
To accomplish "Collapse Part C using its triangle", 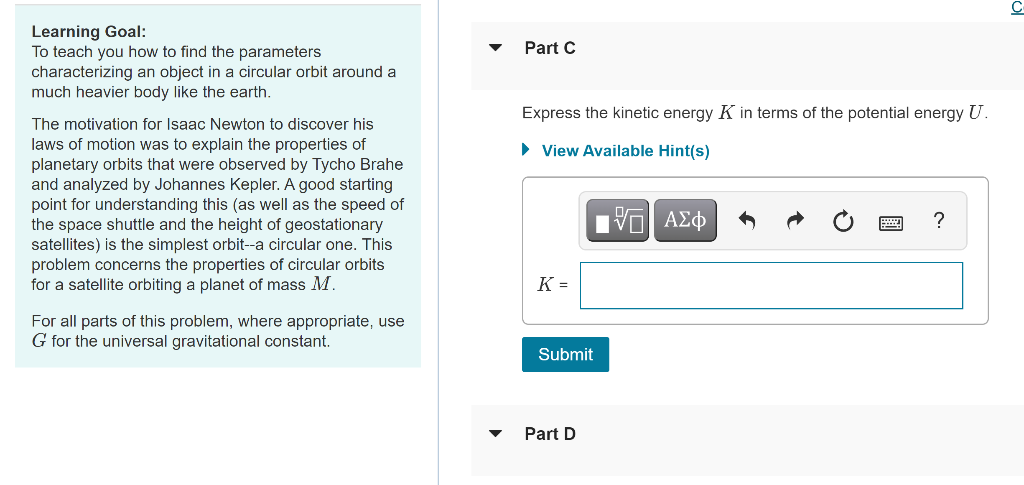I will point(495,48).
